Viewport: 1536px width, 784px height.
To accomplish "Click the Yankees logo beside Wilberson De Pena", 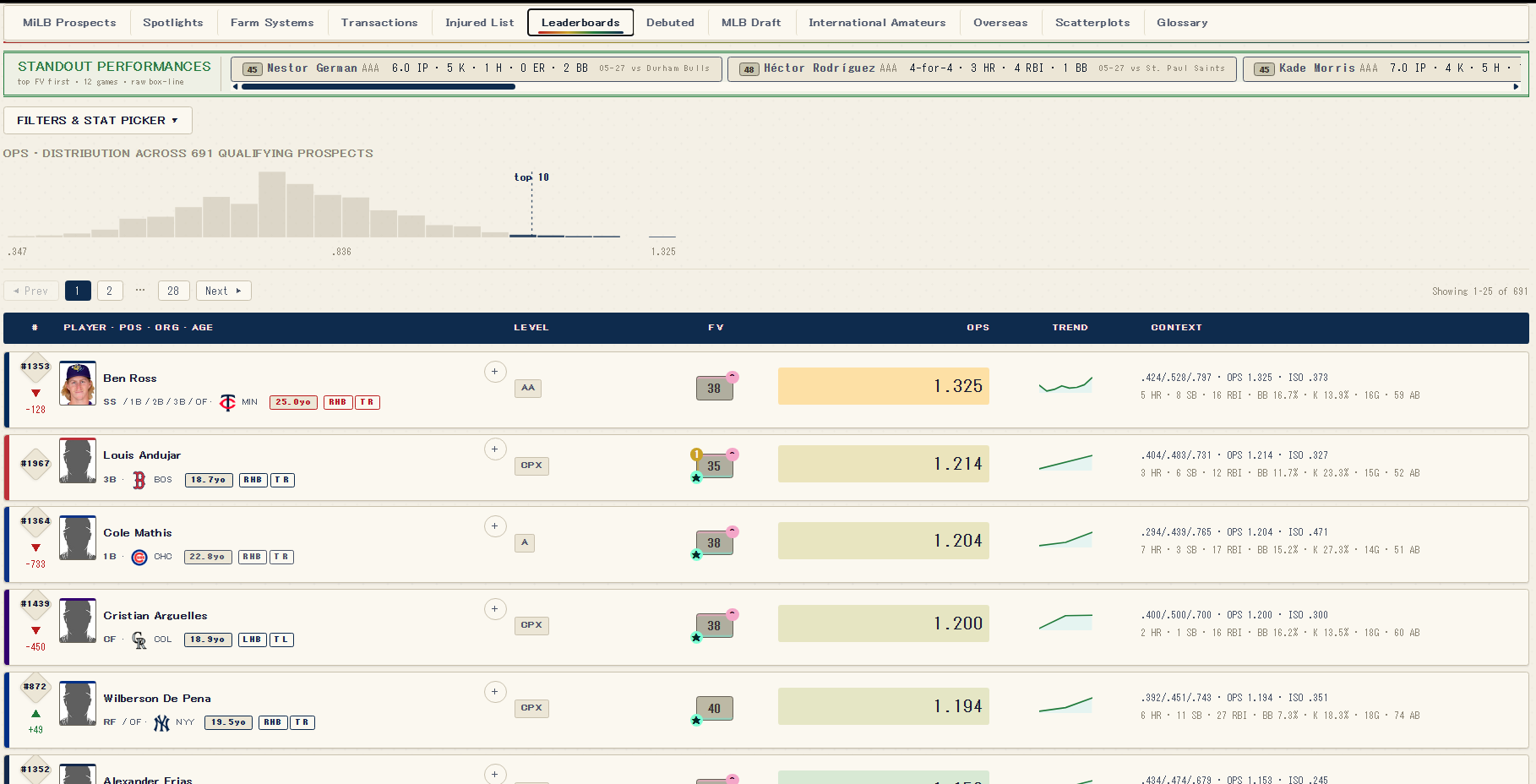I will [161, 722].
